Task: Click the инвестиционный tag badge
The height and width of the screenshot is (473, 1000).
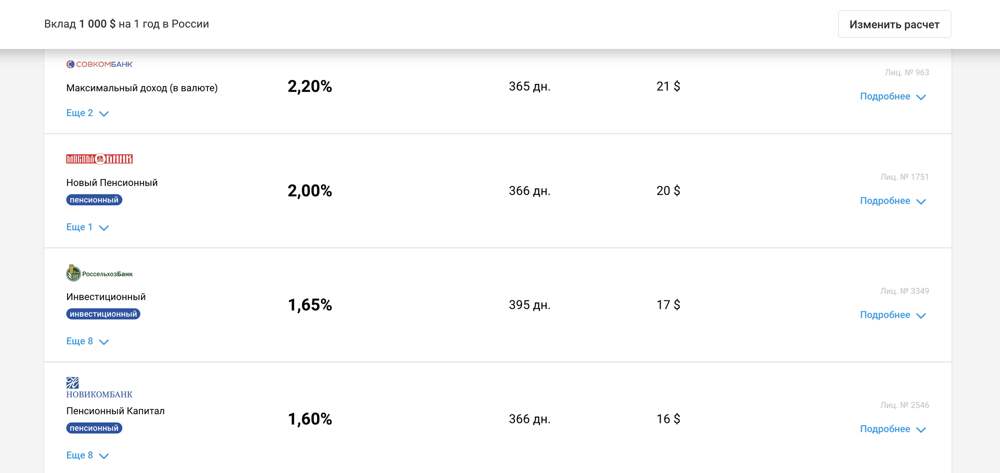Action: pyautogui.click(x=103, y=314)
